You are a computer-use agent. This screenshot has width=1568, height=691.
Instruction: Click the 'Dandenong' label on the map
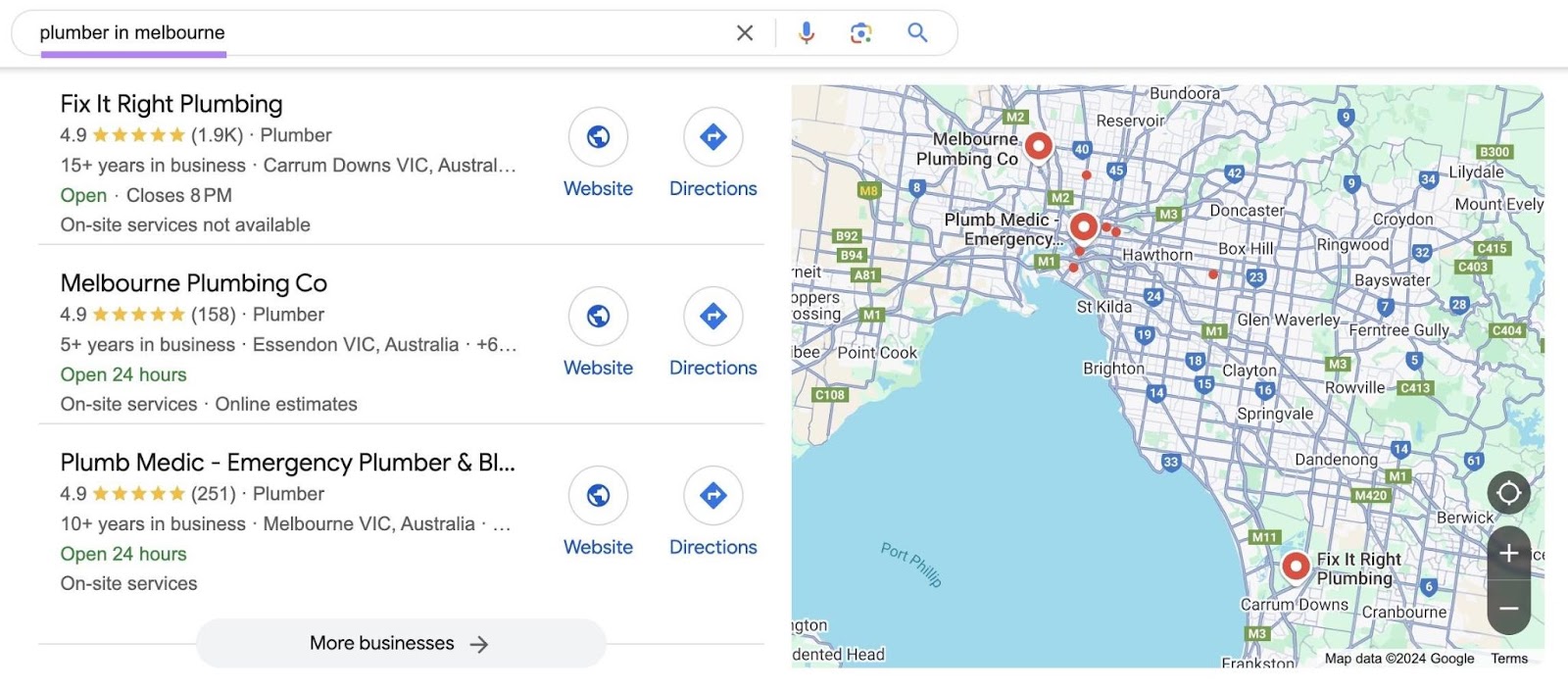[1336, 460]
